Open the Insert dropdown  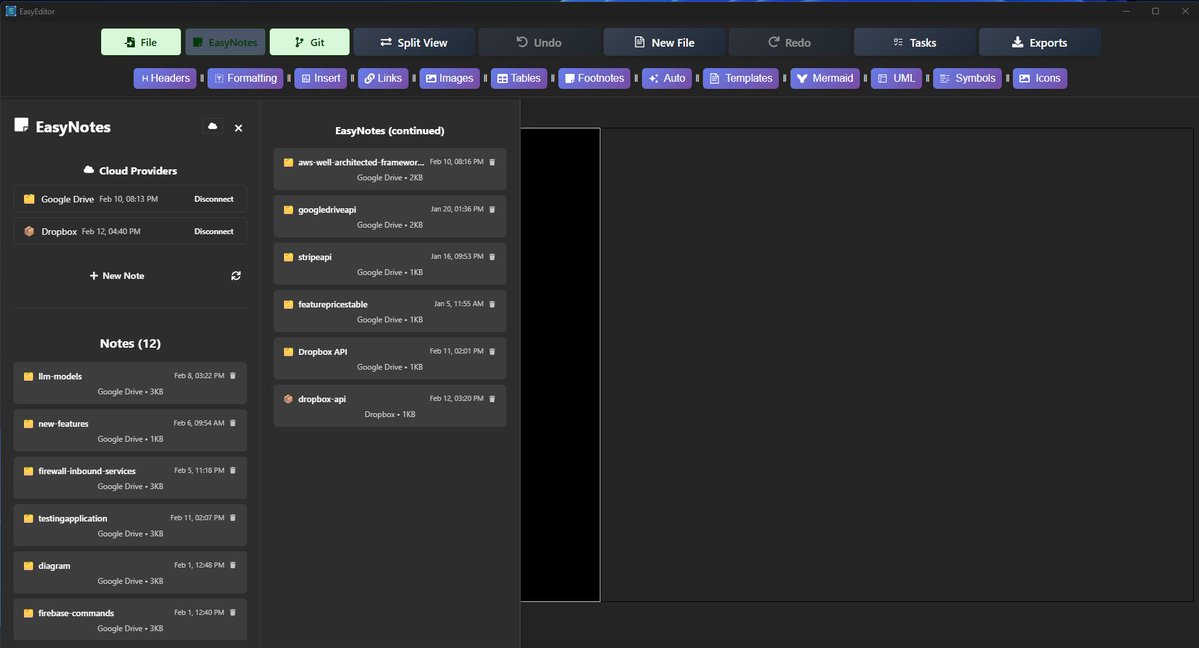pos(320,78)
